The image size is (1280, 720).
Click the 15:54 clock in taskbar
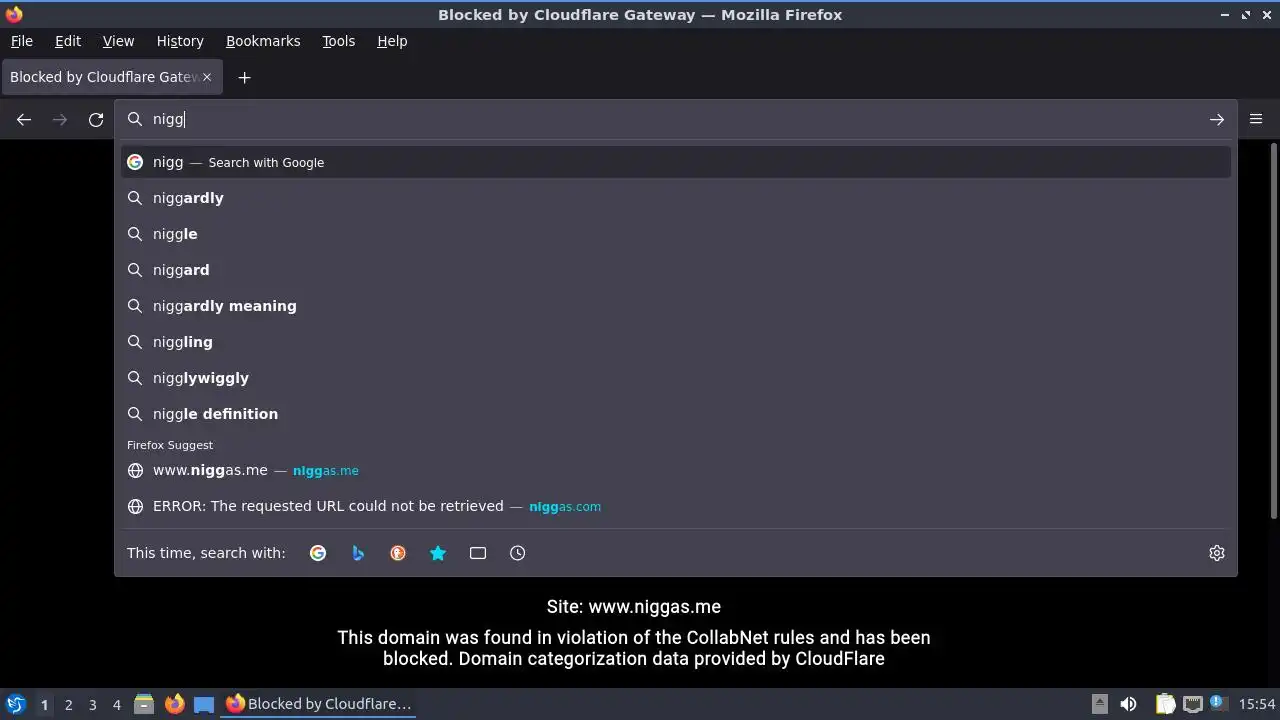(1257, 704)
